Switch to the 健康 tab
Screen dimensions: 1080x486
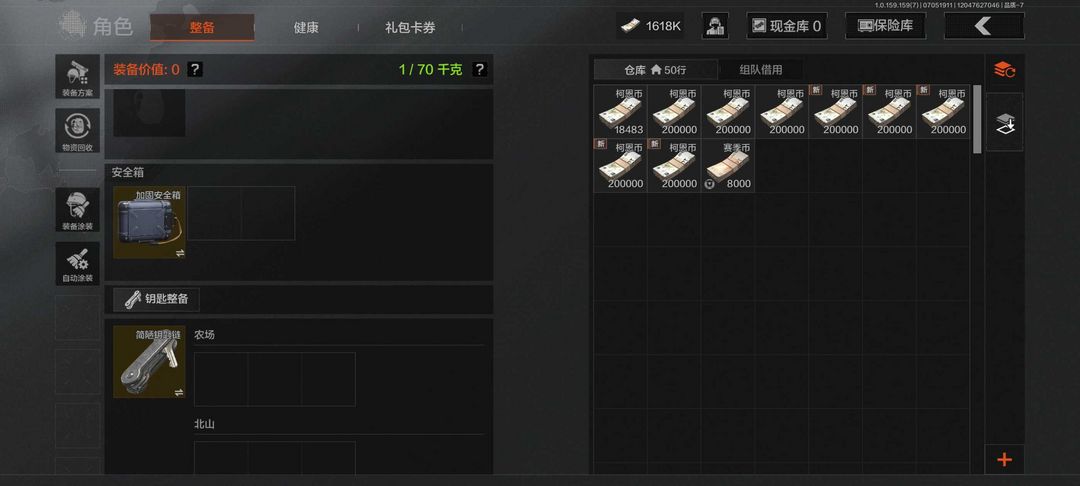click(306, 28)
